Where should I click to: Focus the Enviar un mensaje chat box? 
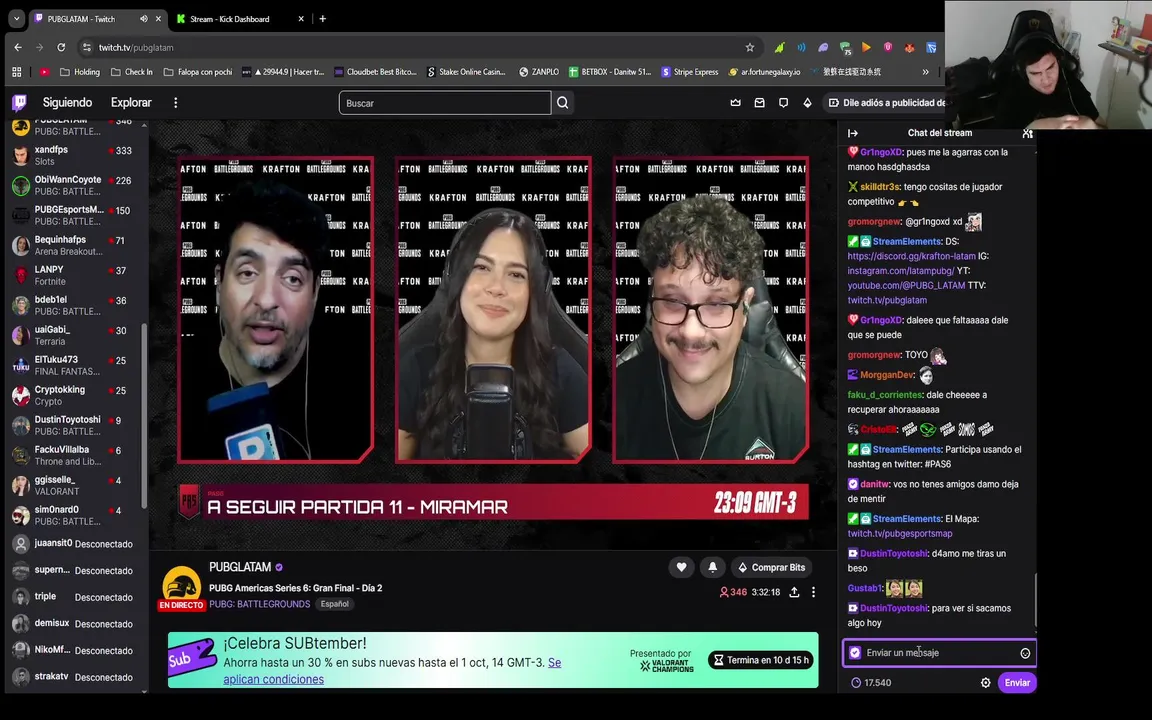pos(939,653)
